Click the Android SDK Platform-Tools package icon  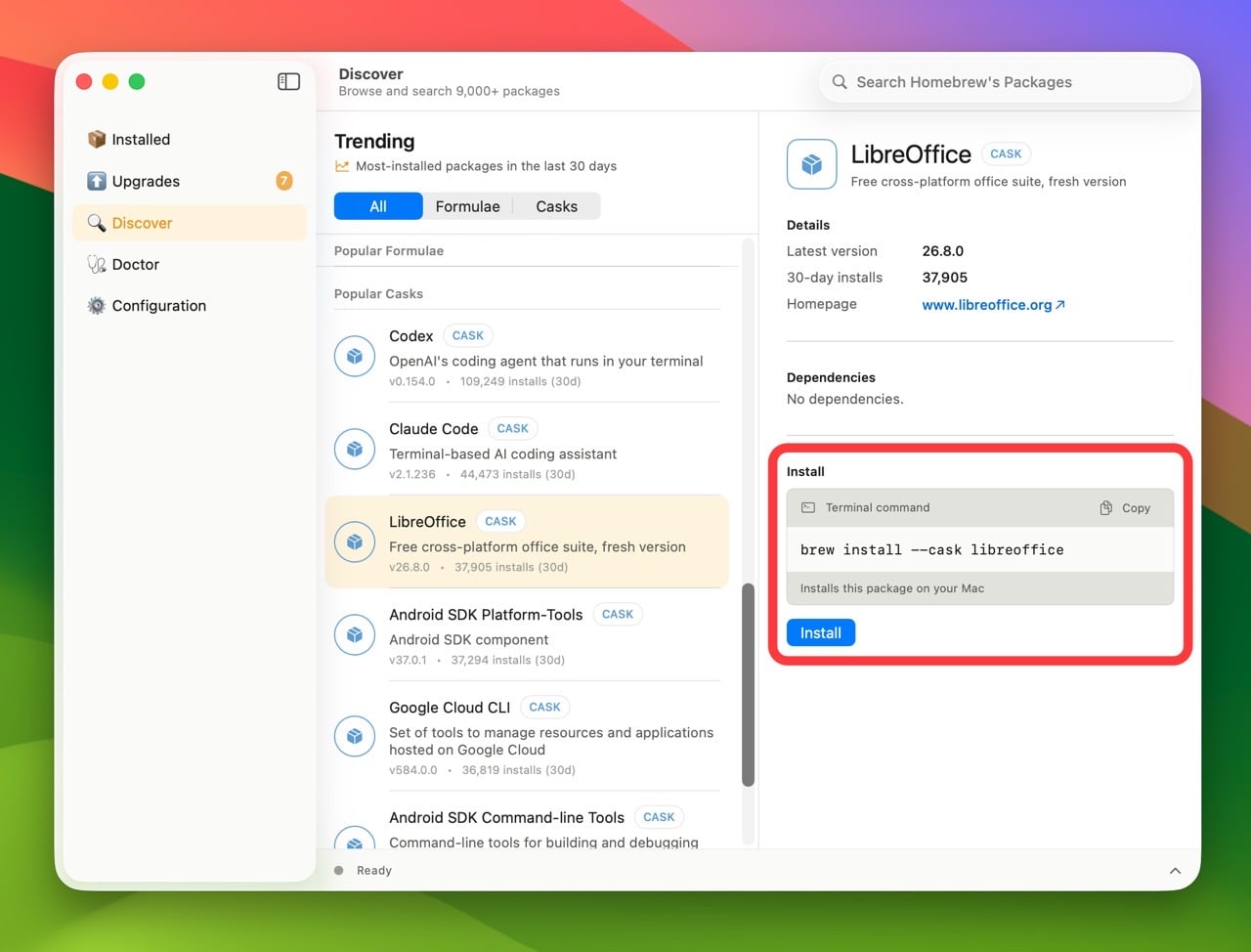click(x=355, y=635)
